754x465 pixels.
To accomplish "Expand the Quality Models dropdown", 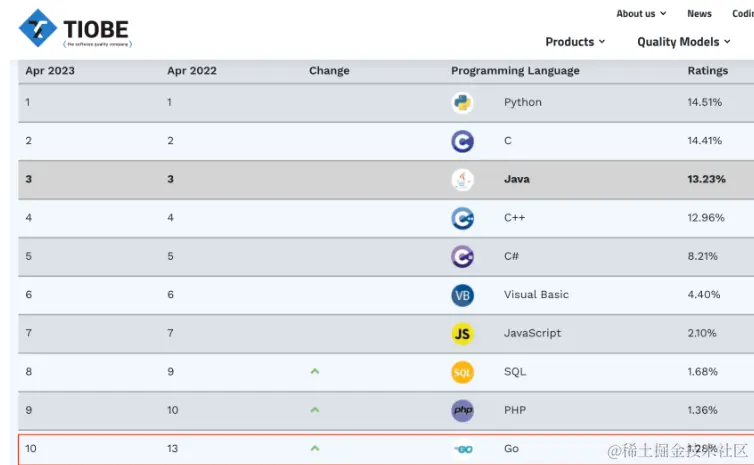I will (683, 42).
